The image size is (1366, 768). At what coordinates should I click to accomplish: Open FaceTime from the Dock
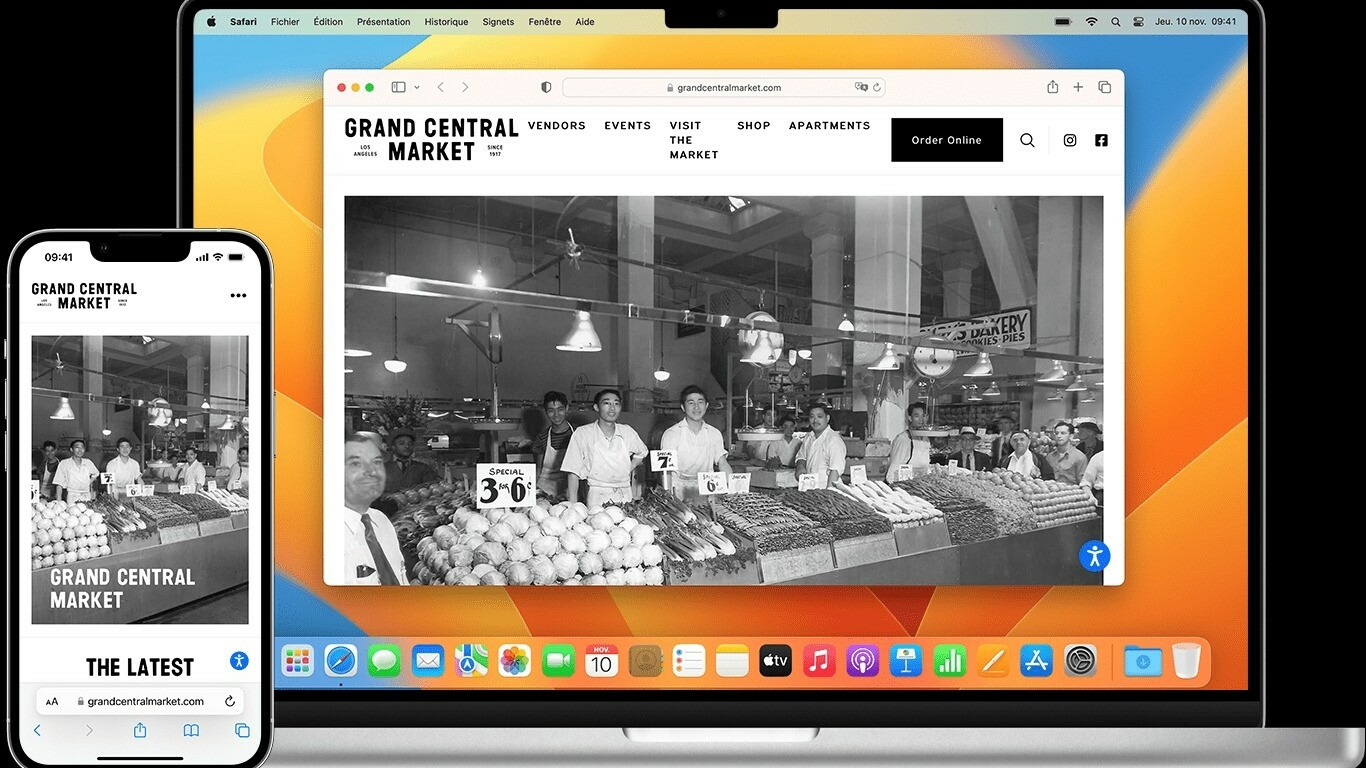coord(558,660)
